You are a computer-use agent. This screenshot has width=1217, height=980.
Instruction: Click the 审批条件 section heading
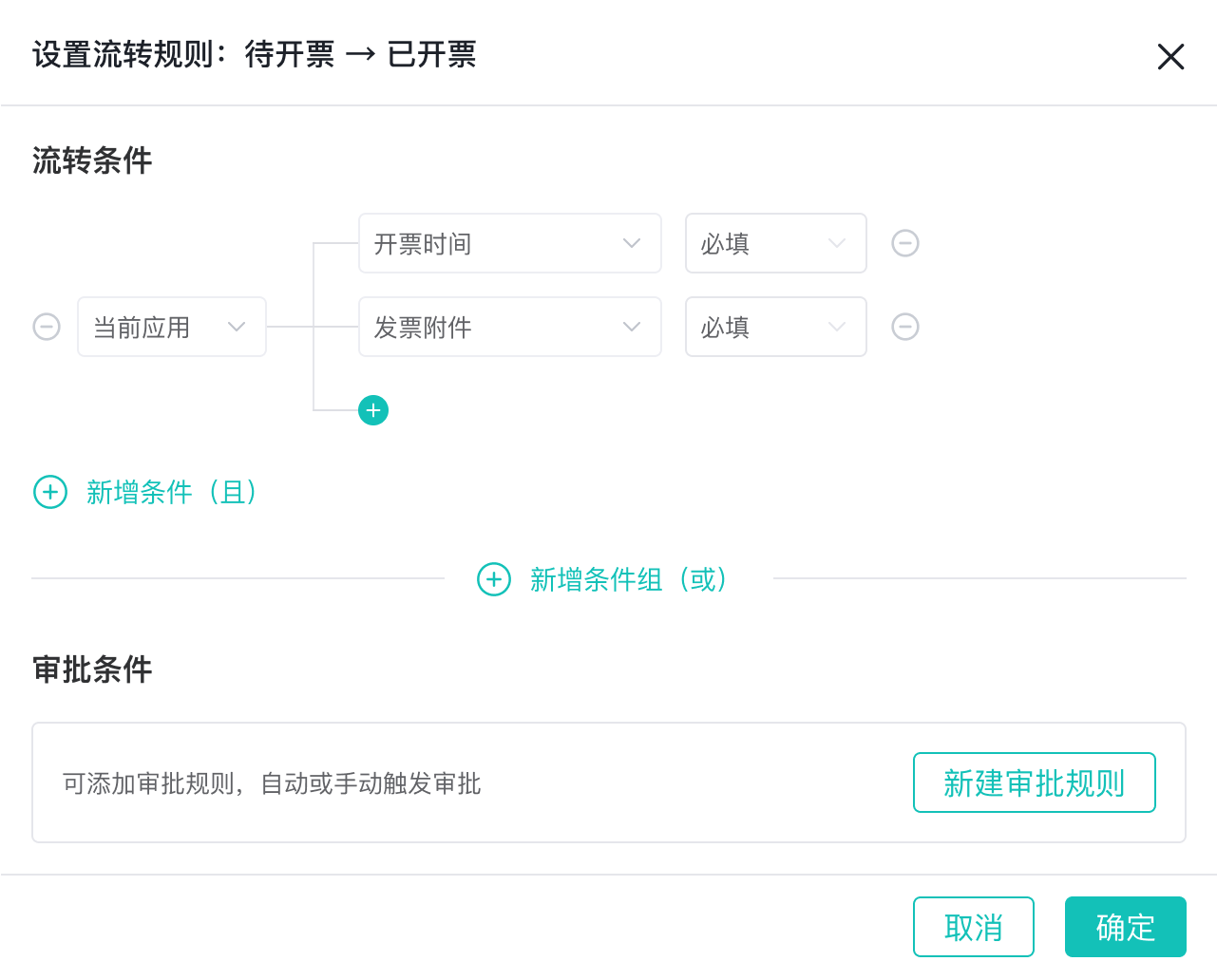pos(92,669)
